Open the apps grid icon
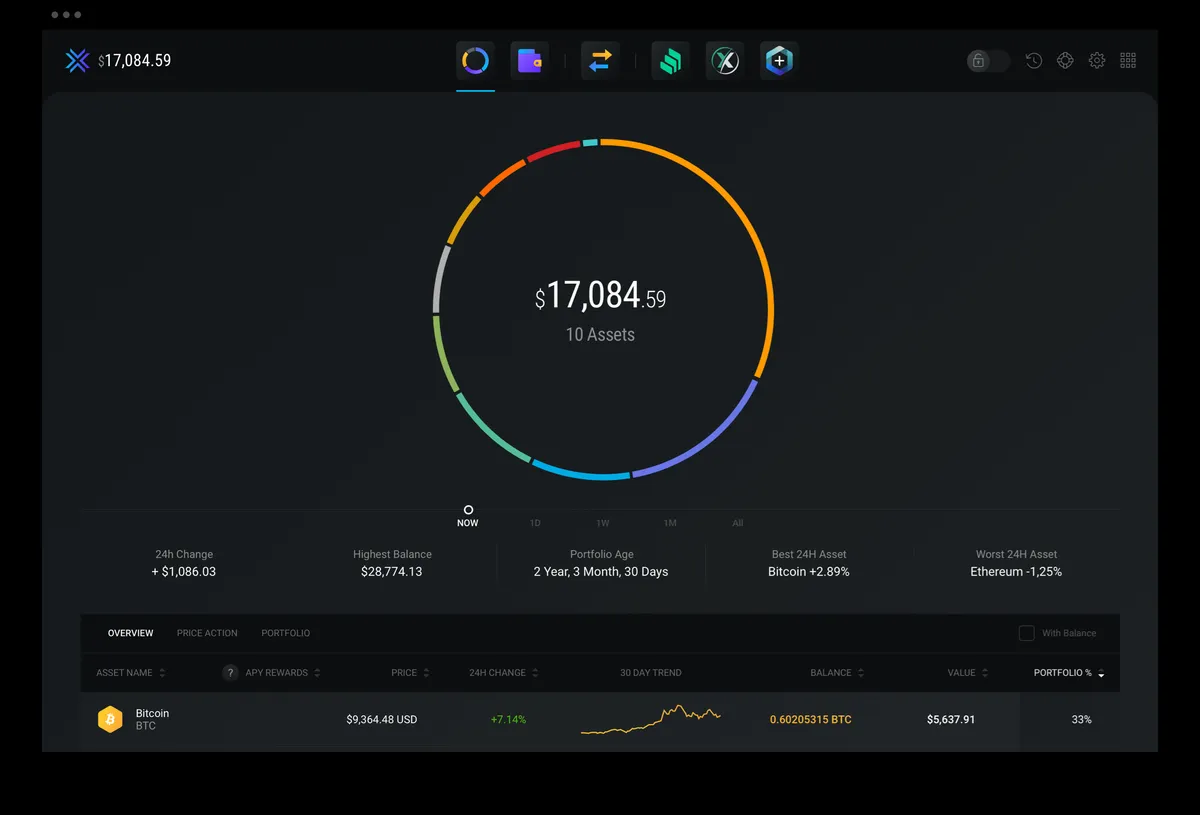Image resolution: width=1200 pixels, height=815 pixels. [1128, 61]
